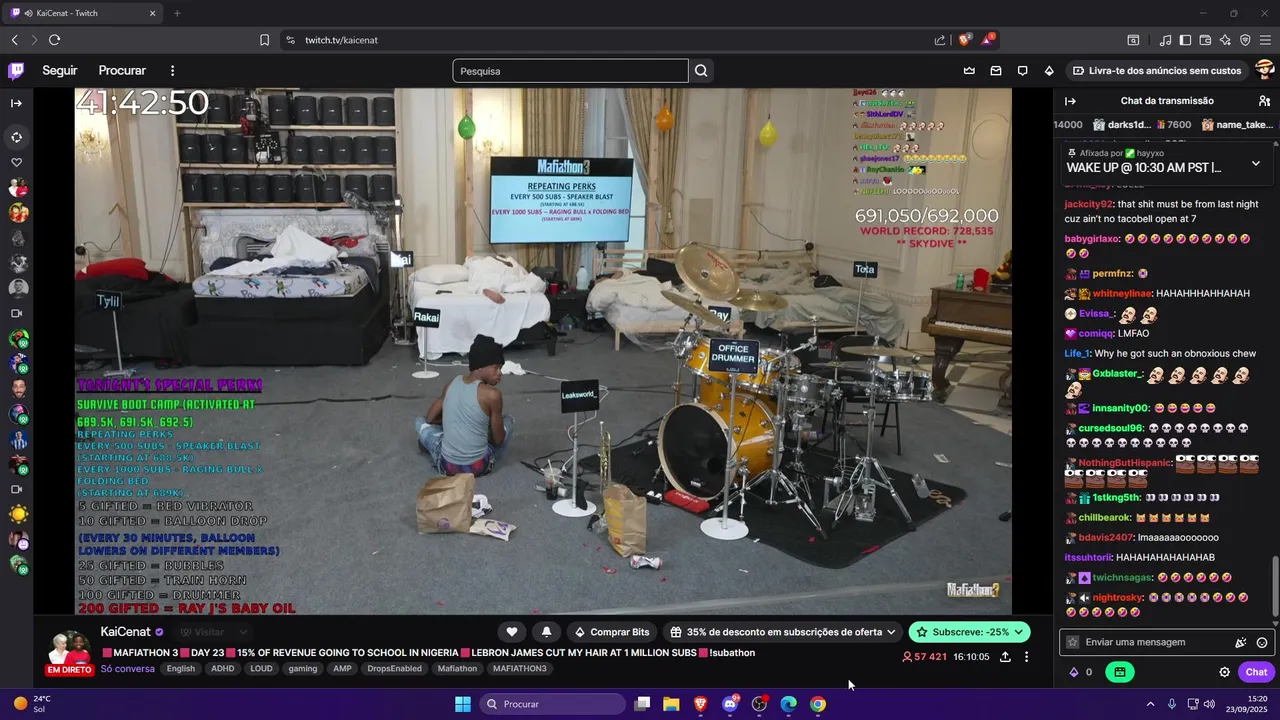Open the emote picker in message box
This screenshot has width=1280, height=720.
1262,643
